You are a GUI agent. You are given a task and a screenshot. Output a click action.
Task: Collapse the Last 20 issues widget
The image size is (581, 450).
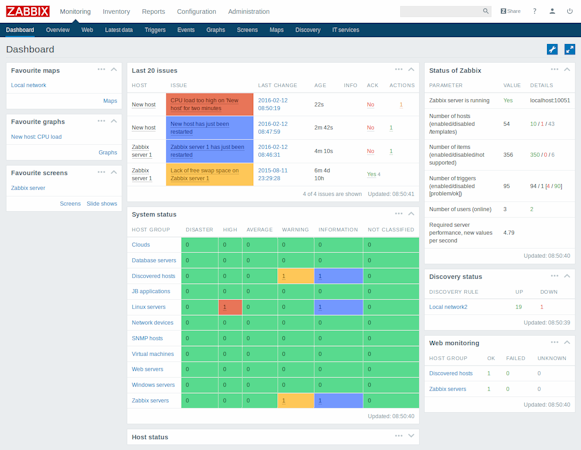pyautogui.click(x=411, y=69)
